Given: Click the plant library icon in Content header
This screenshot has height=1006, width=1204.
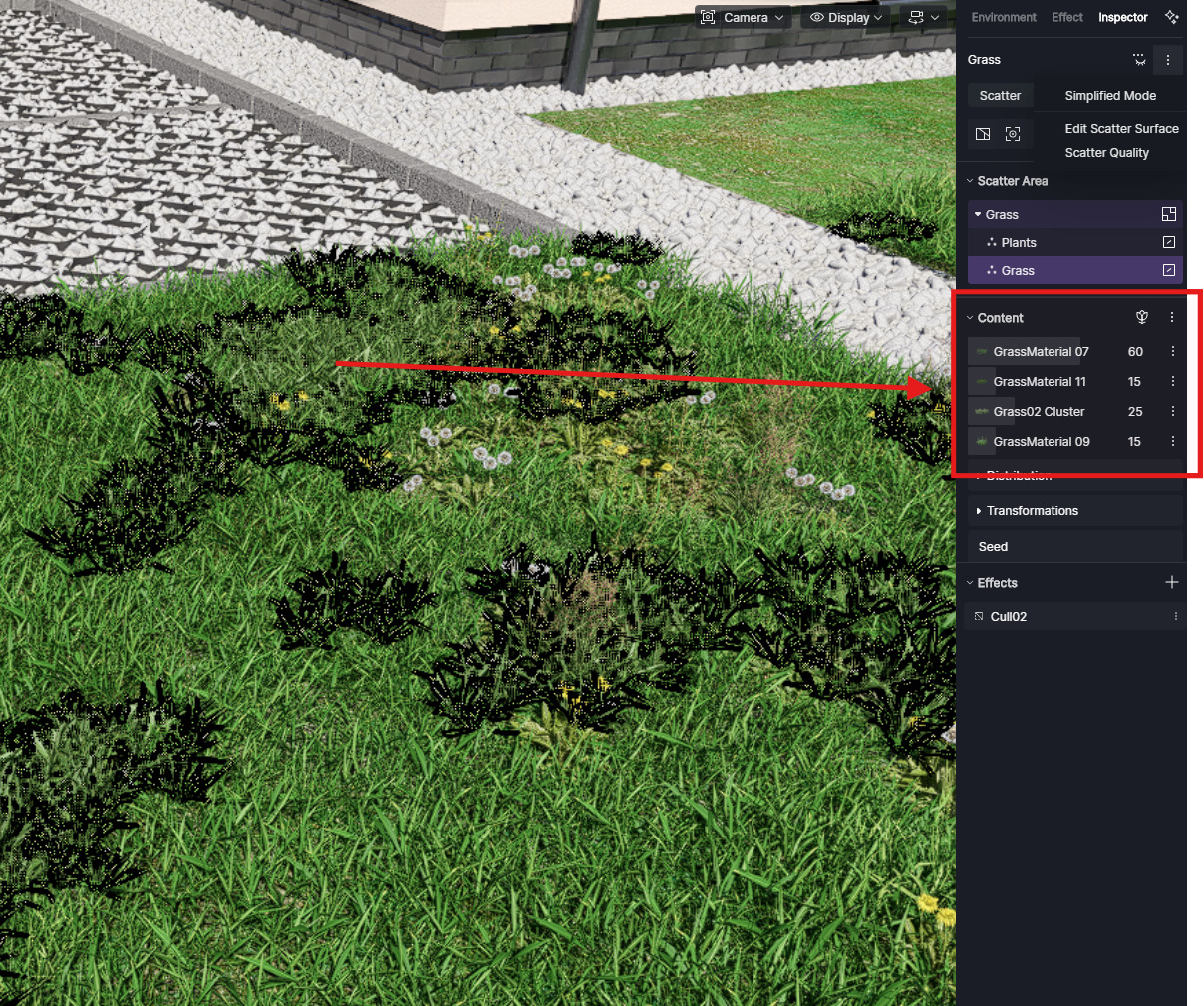Looking at the screenshot, I should pyautogui.click(x=1142, y=317).
